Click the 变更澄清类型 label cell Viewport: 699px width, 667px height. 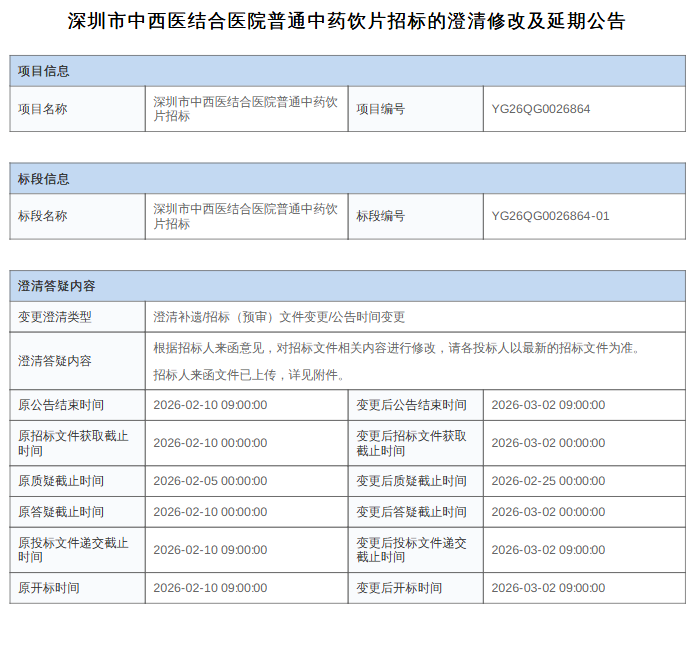coord(55,317)
